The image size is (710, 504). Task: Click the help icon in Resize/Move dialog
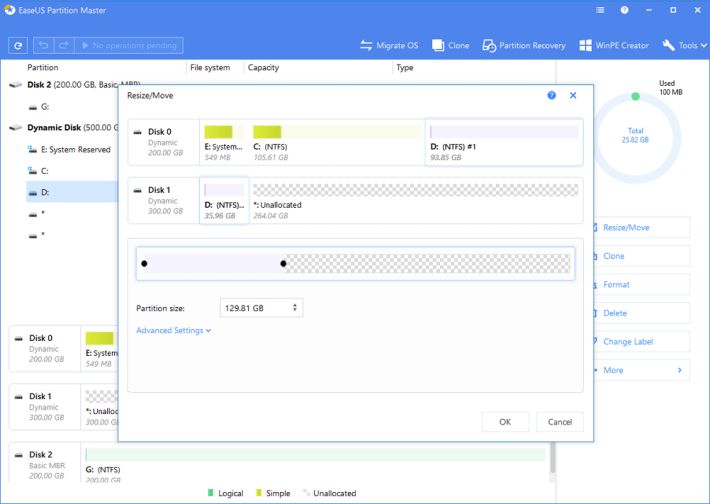pos(552,95)
